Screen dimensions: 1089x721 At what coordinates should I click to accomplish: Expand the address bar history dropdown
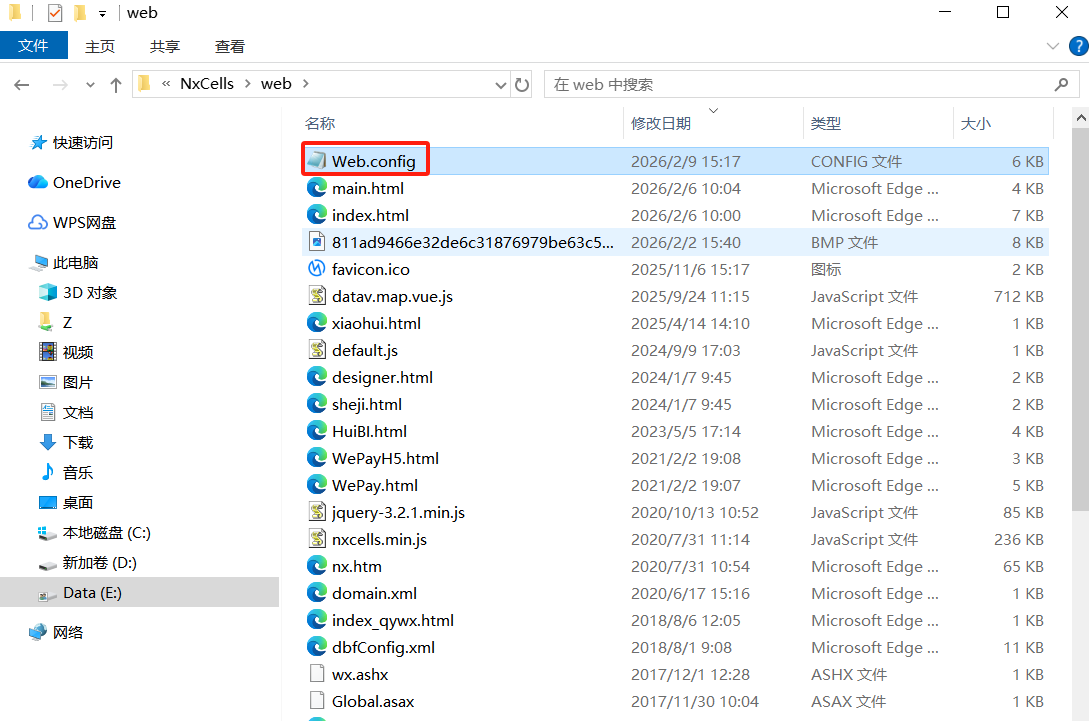(501, 85)
